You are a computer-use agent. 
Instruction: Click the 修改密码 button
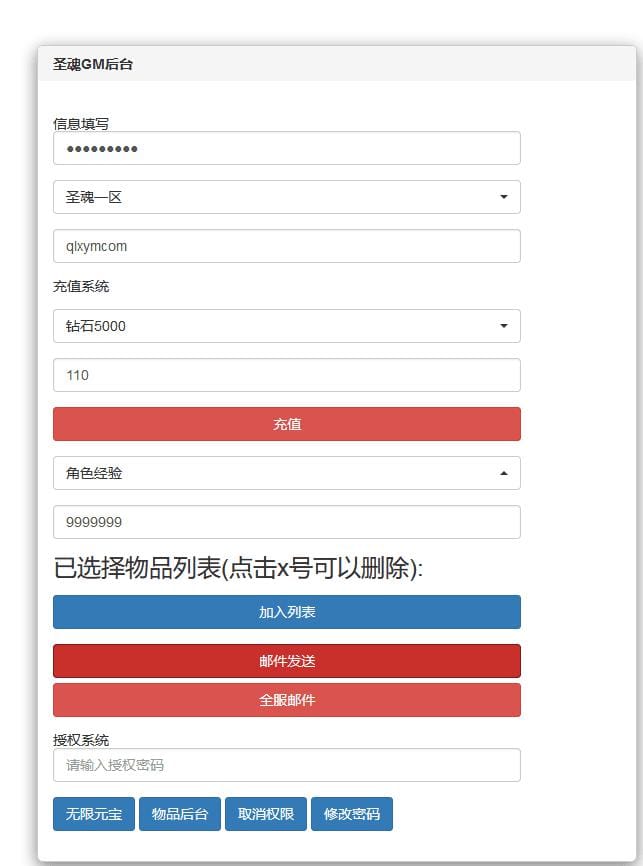point(352,814)
